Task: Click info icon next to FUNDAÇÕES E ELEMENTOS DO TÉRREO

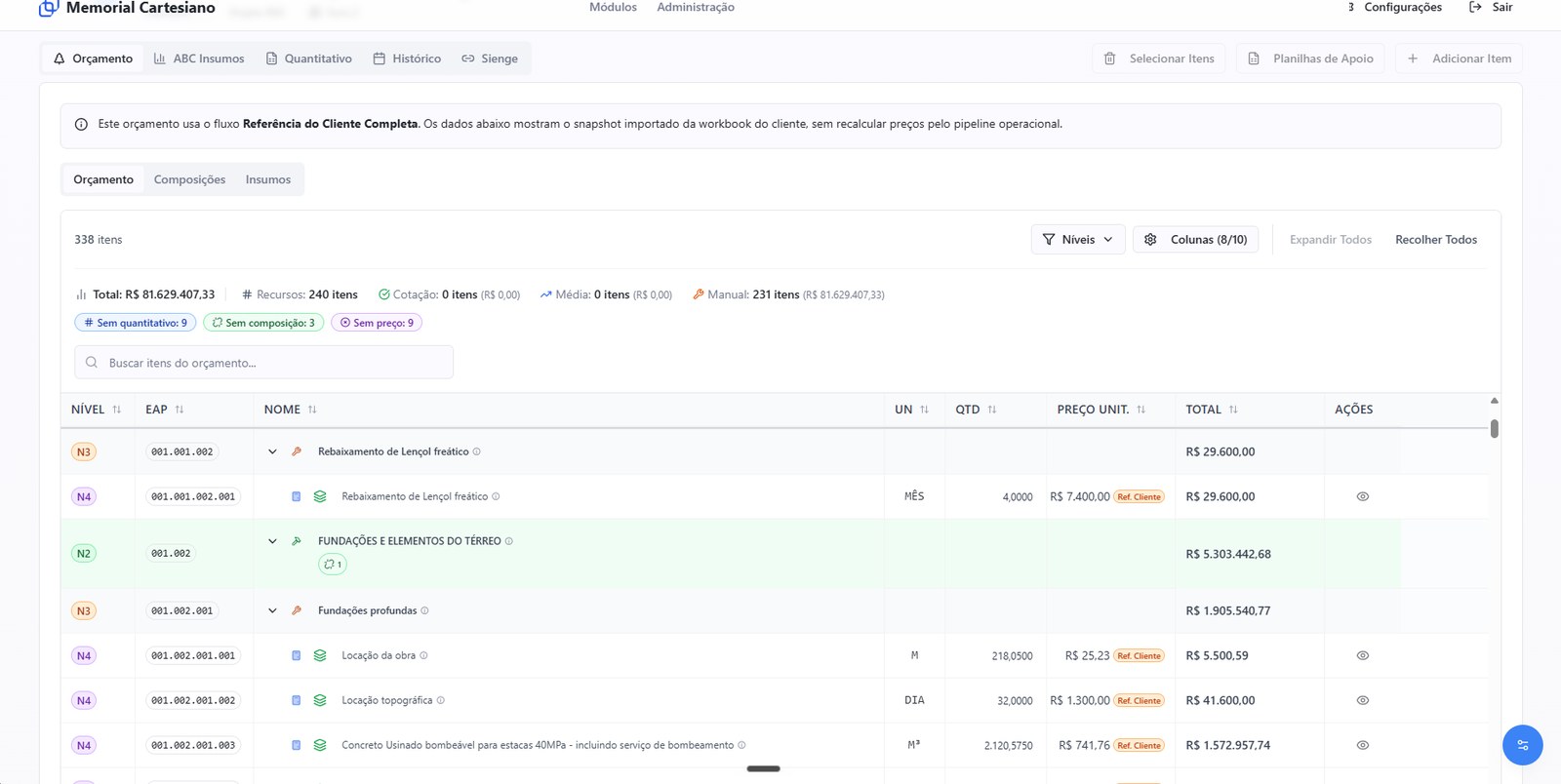Action: tap(508, 541)
